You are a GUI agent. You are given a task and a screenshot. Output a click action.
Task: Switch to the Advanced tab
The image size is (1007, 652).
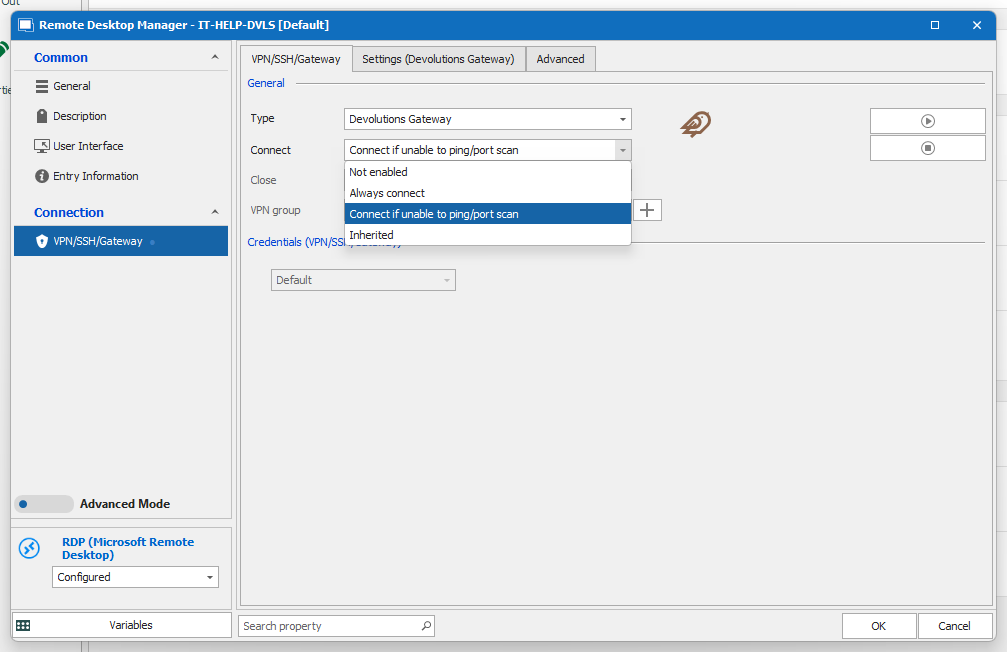[560, 59]
